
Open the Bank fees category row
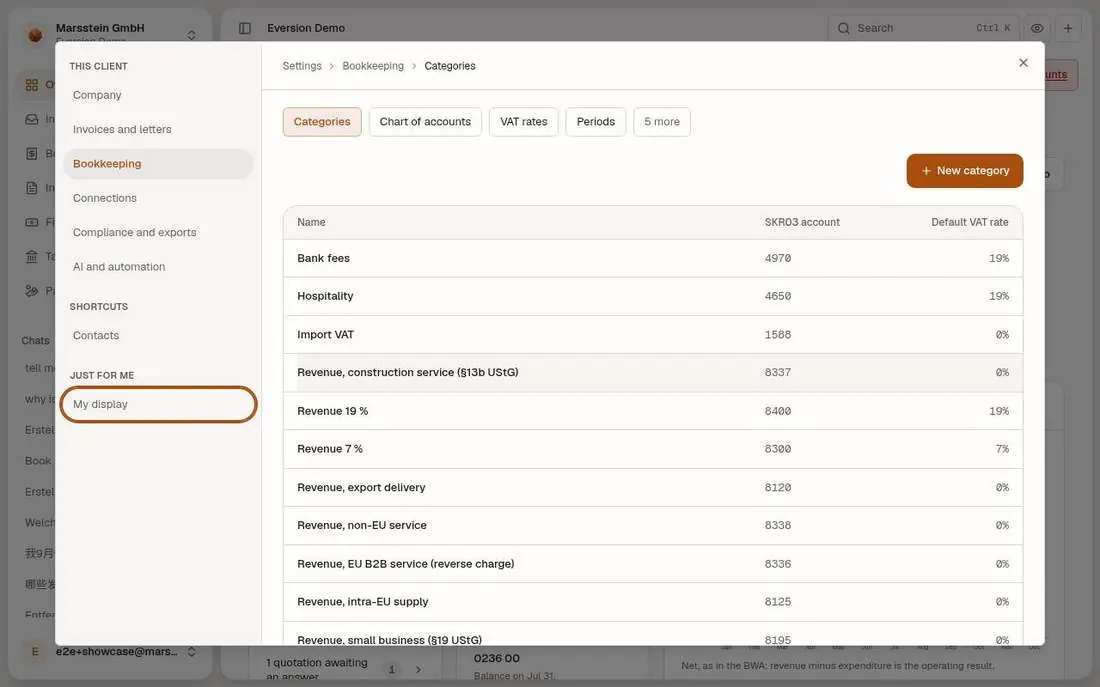coord(652,258)
